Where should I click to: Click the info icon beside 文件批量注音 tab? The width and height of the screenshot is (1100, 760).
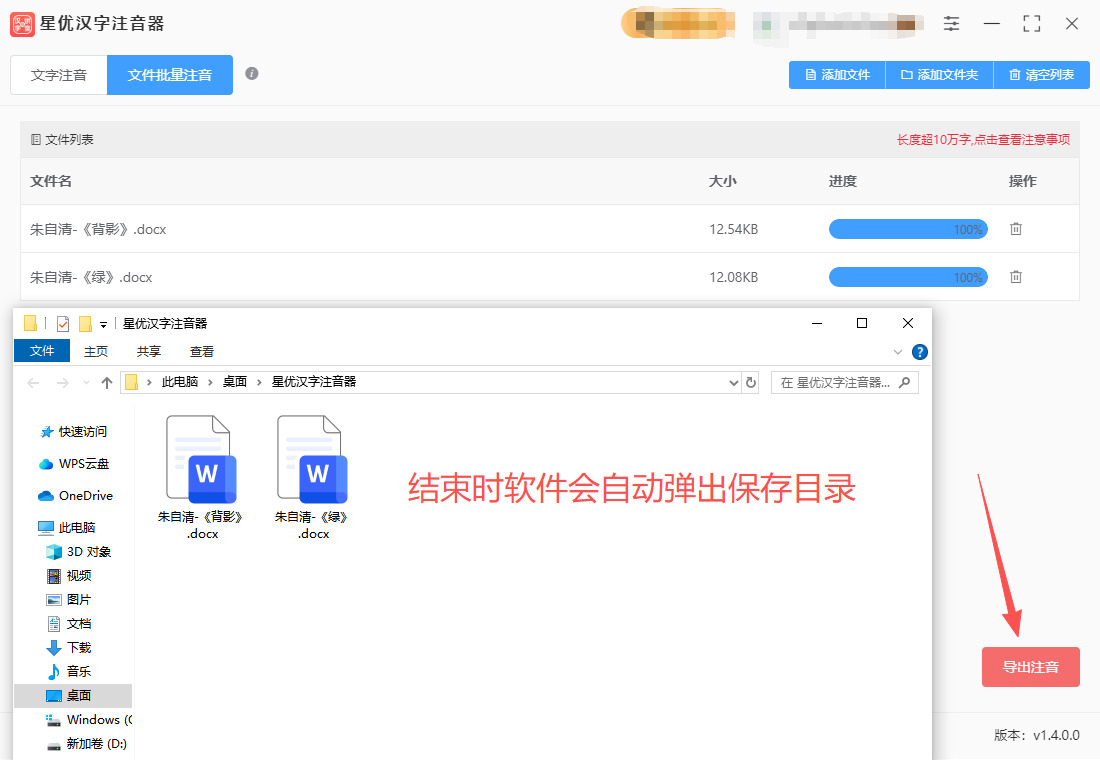tap(252, 74)
